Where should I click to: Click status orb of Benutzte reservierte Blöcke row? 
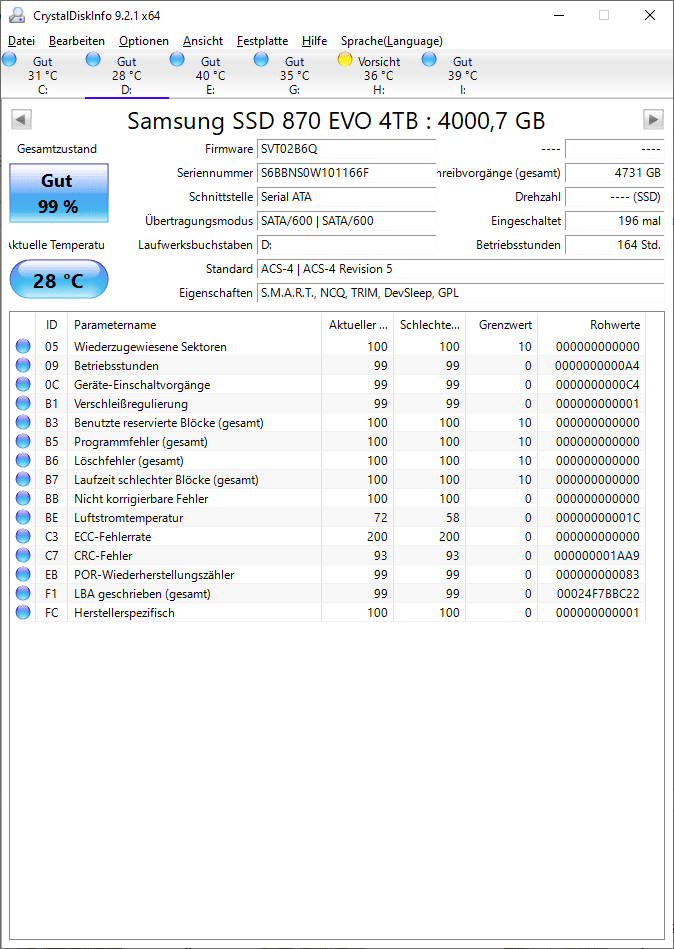(x=23, y=422)
